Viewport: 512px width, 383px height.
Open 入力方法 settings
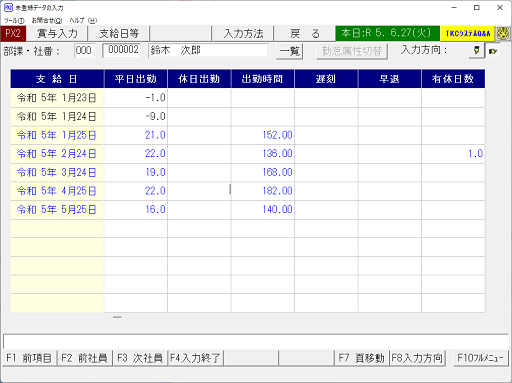[243, 33]
